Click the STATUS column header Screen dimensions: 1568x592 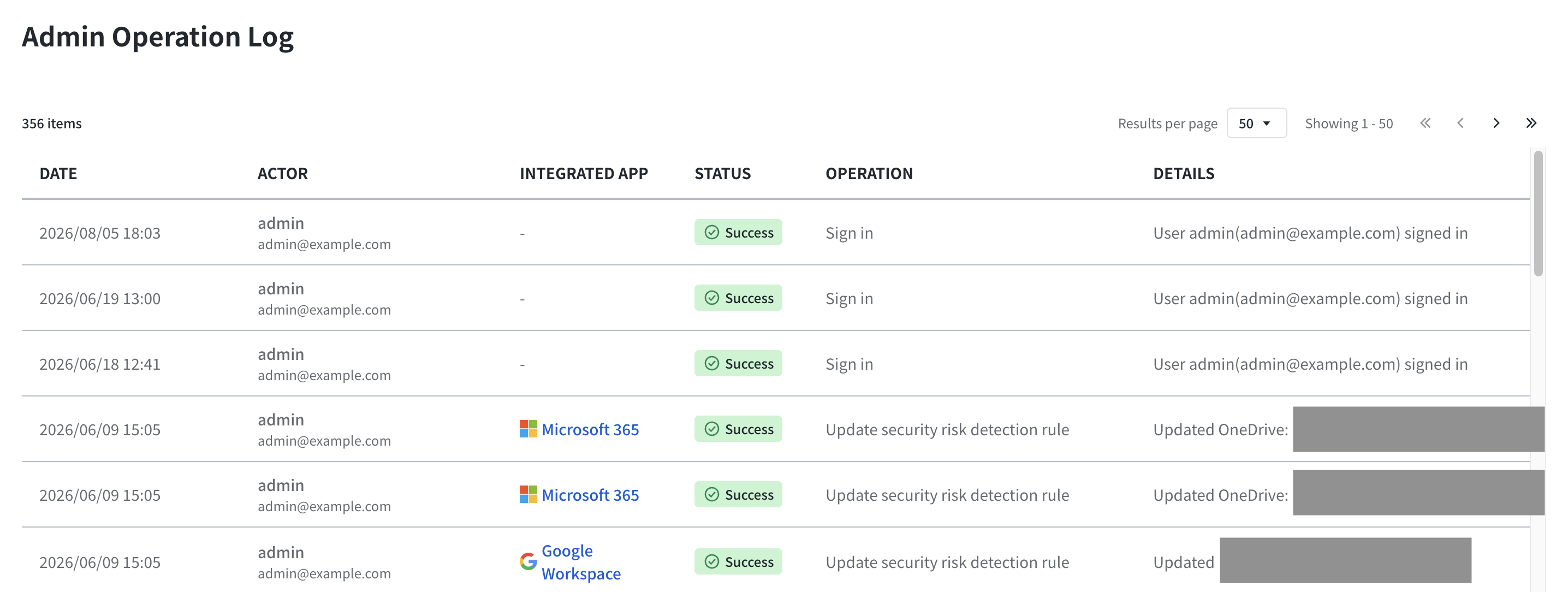[722, 174]
